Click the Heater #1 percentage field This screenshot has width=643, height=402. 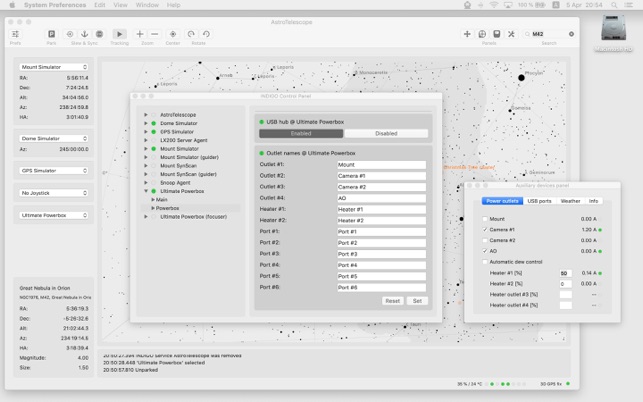pos(565,273)
